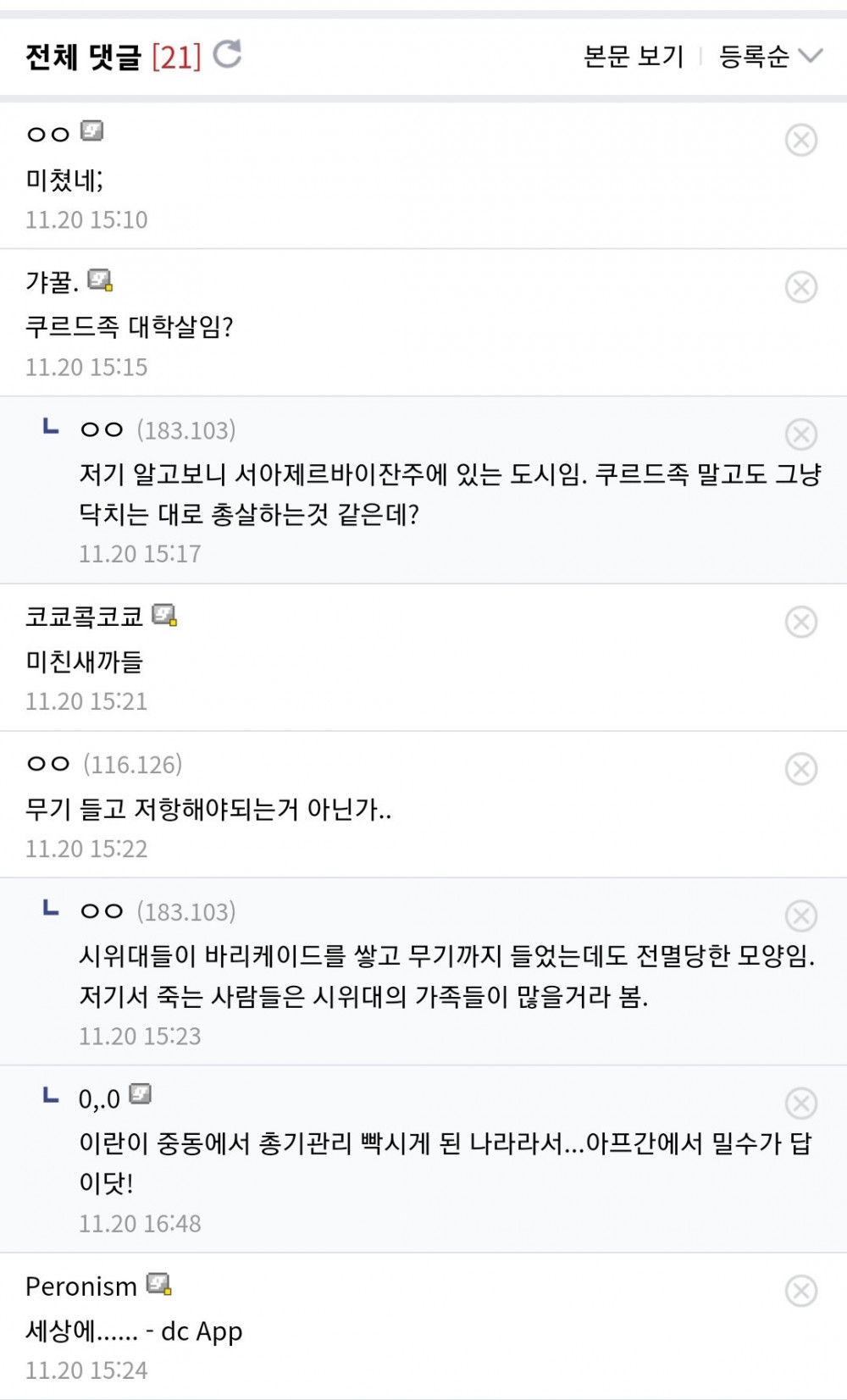
Task: Delete the 이란이 중동에서 reply
Action: 800,1104
